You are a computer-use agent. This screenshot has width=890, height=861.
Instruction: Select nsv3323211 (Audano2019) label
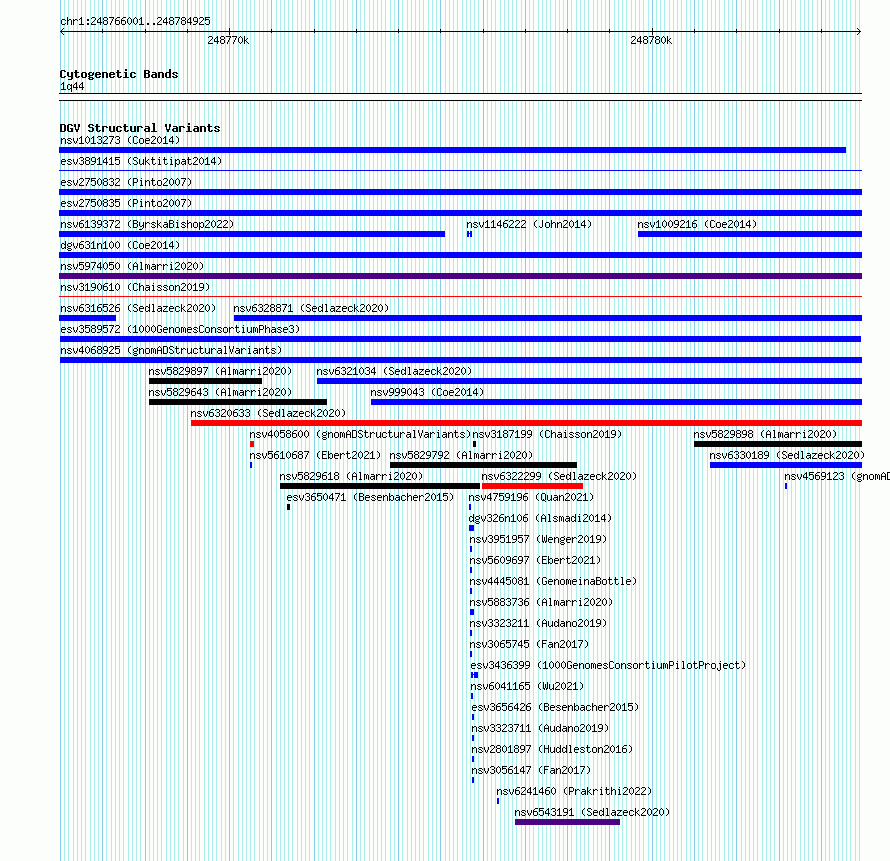tap(538, 623)
